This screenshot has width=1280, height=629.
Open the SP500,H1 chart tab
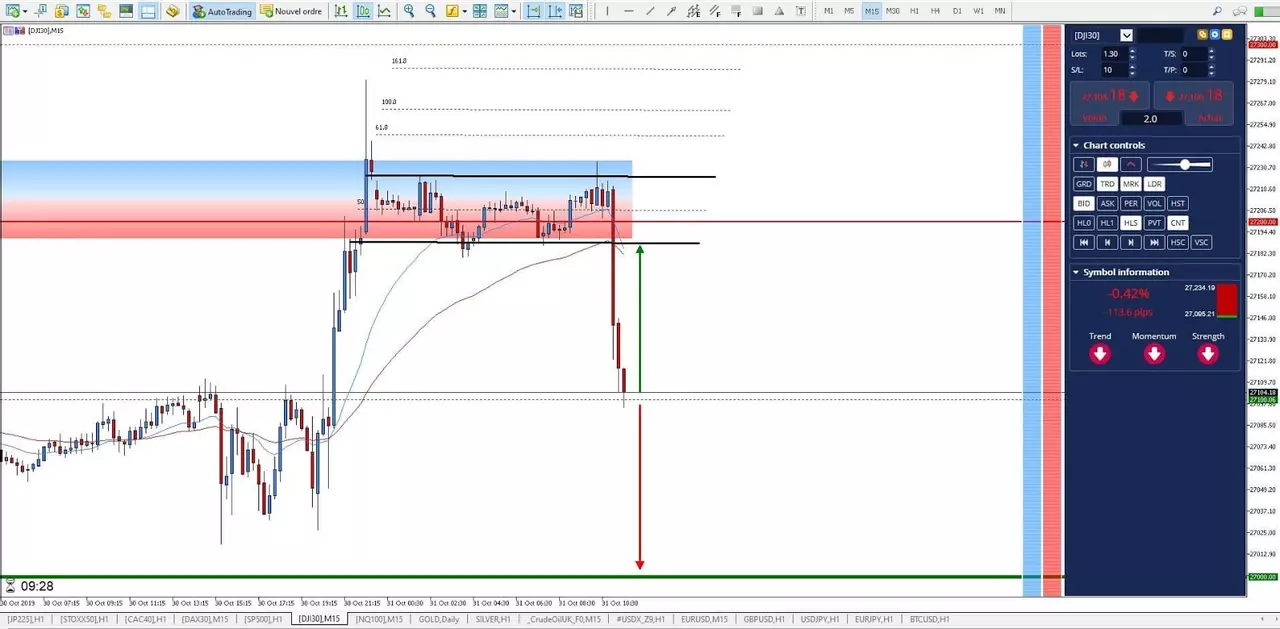[263, 619]
